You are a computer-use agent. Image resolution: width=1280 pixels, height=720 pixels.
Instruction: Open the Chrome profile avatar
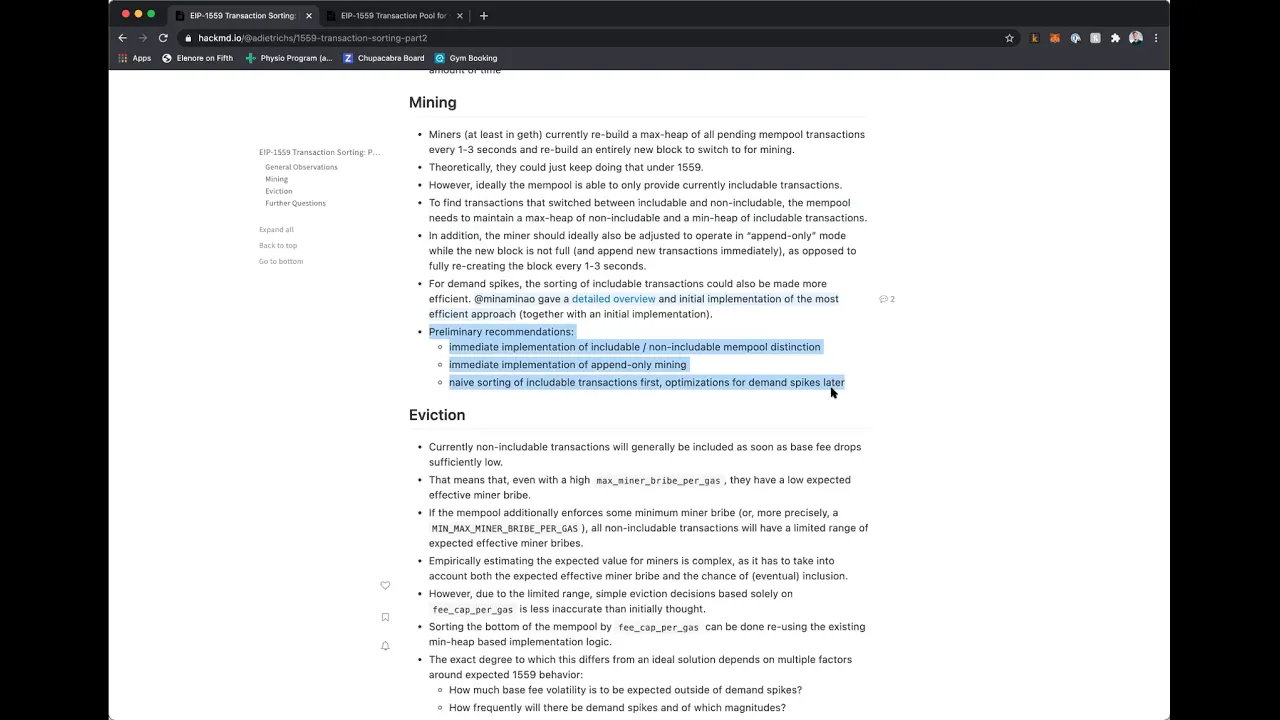1136,38
